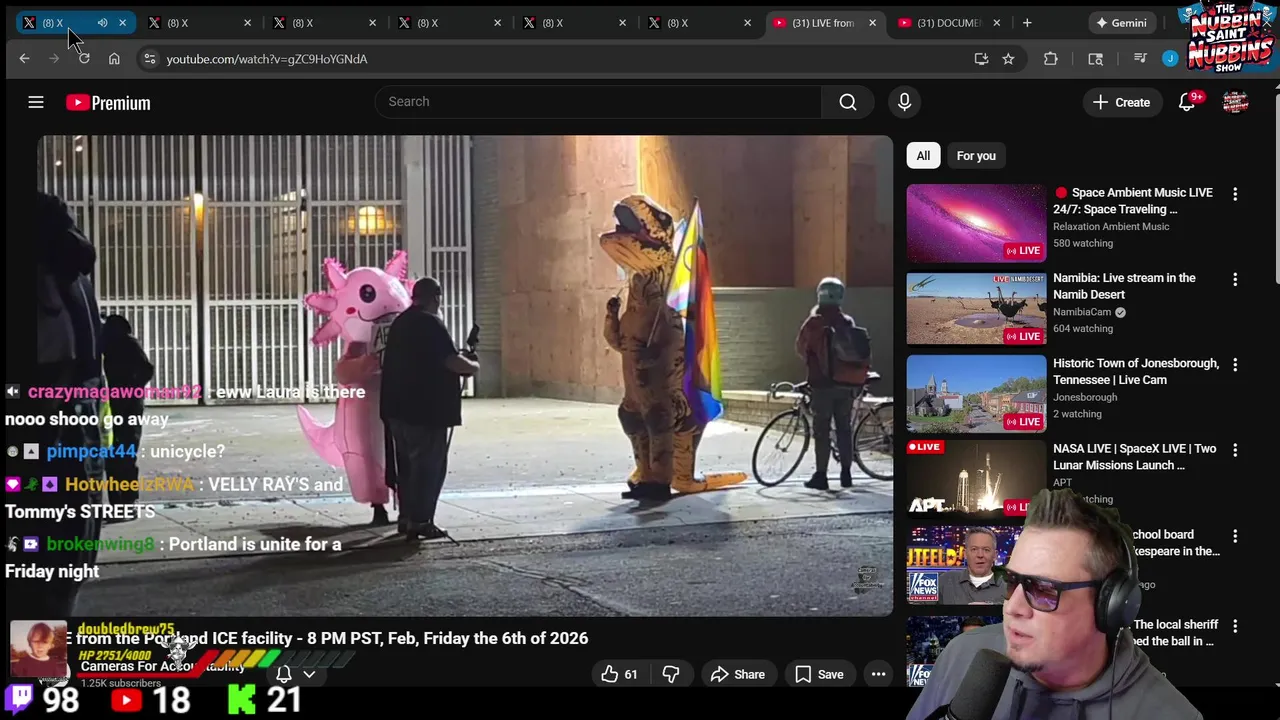
Task: Click Namib Desert live stream thumbnail
Action: pyautogui.click(x=976, y=308)
